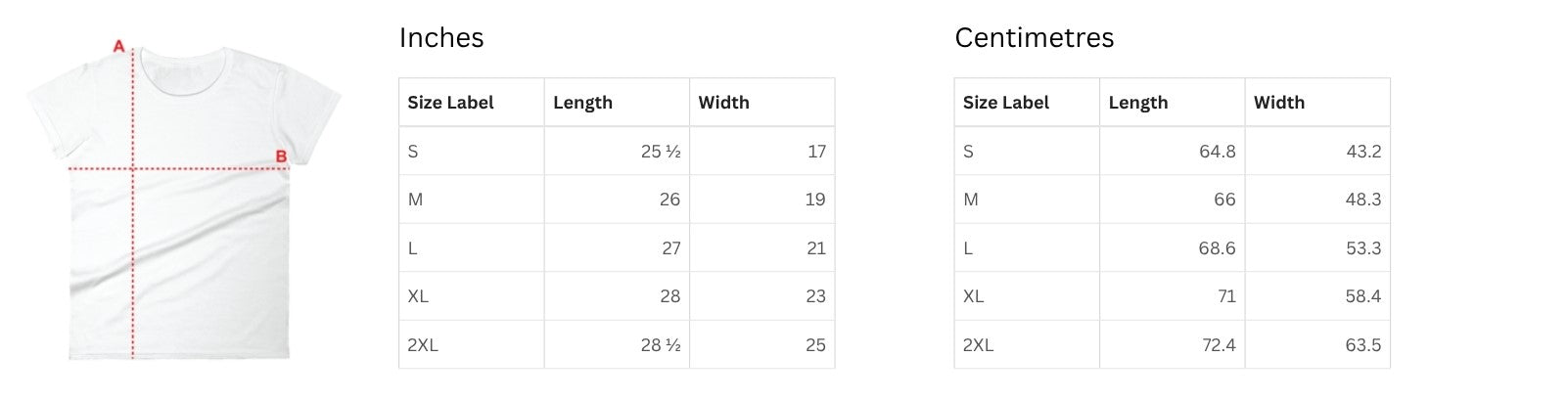Click the Width header in Inches table

(x=762, y=102)
